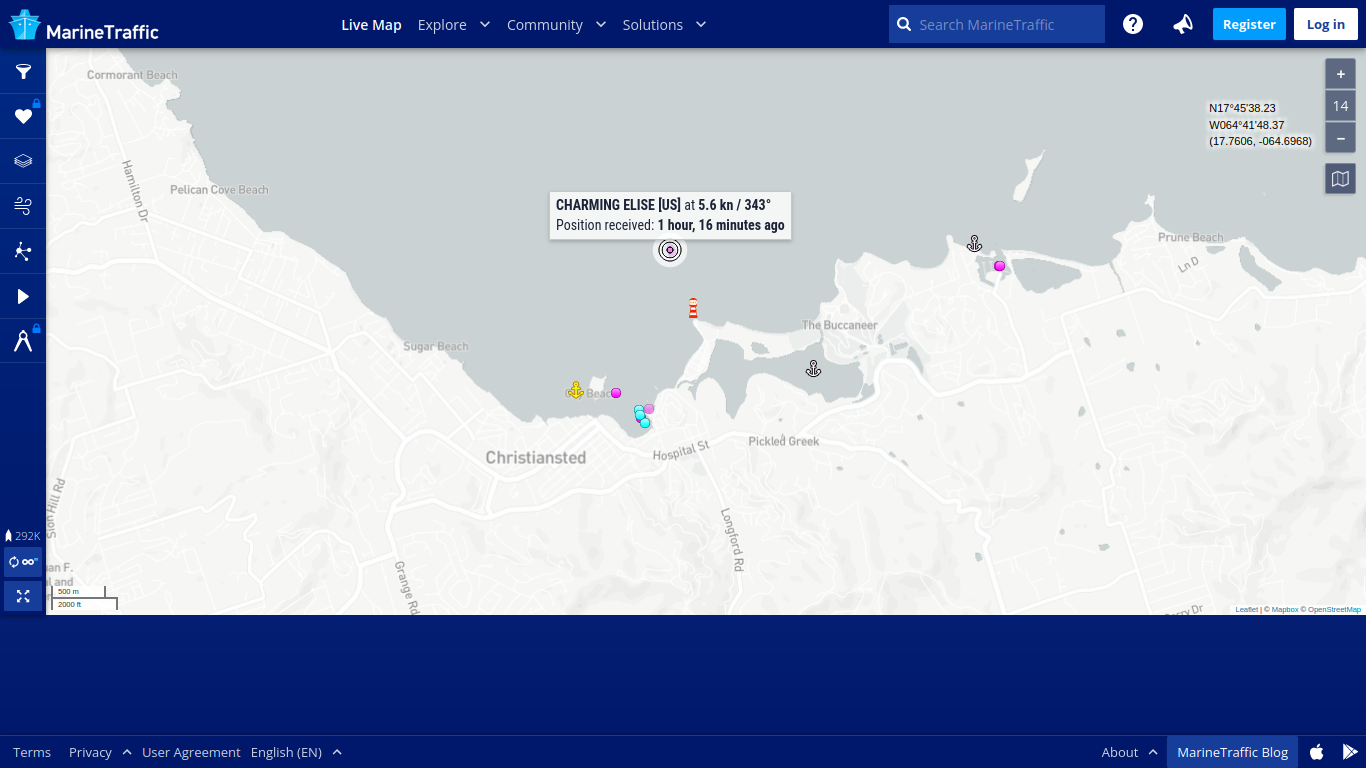Toggle fullscreen map mode

tap(23, 596)
